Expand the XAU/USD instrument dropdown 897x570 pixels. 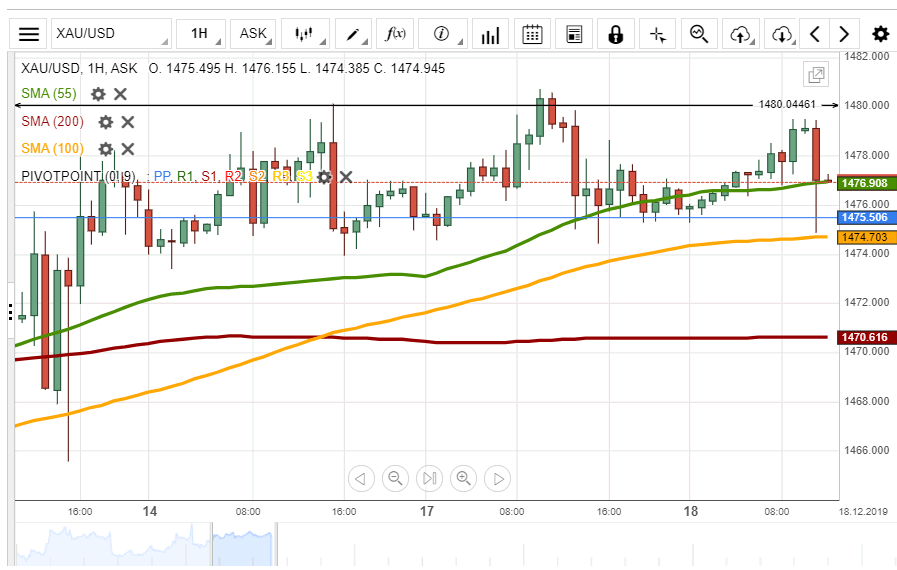[x=111, y=34]
